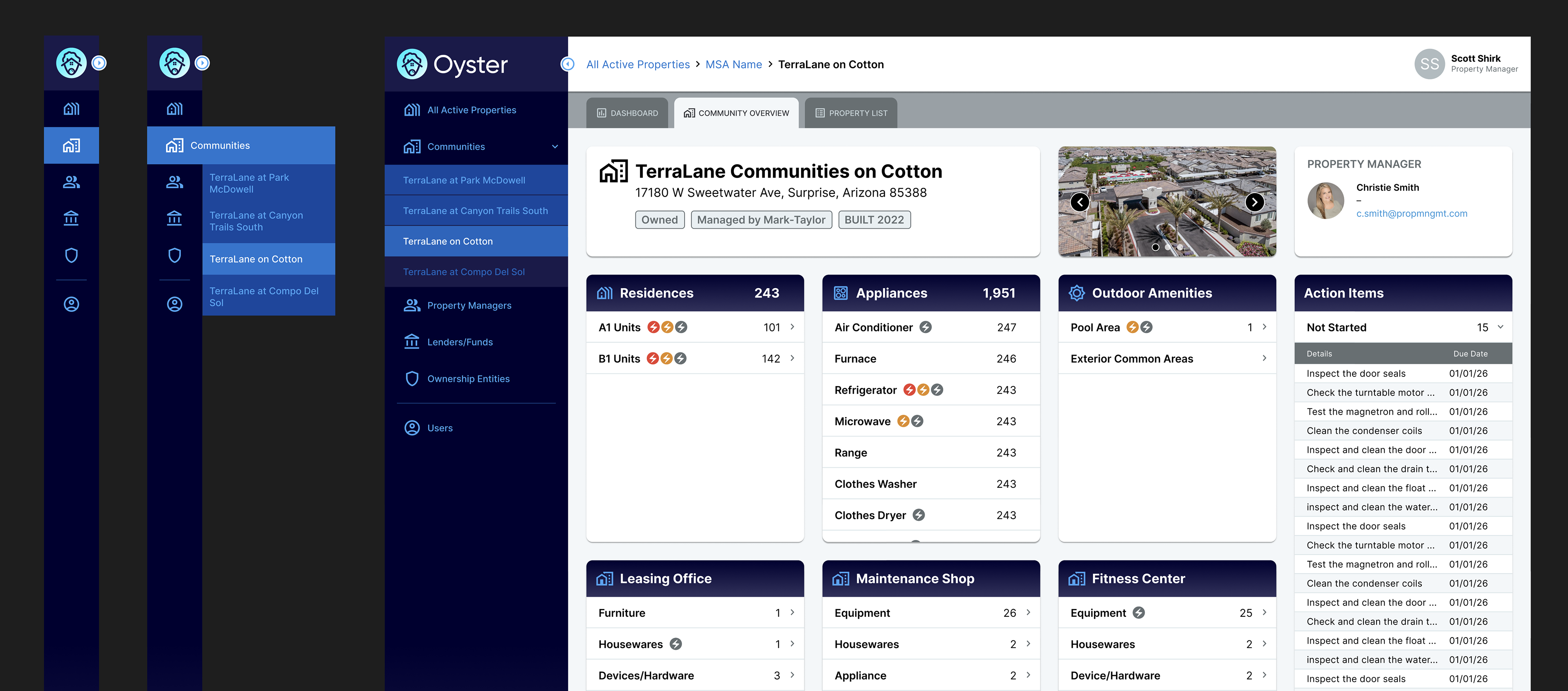This screenshot has width=1568, height=691.
Task: Click properties icon in second collapsed sidebar
Action: [x=175, y=109]
